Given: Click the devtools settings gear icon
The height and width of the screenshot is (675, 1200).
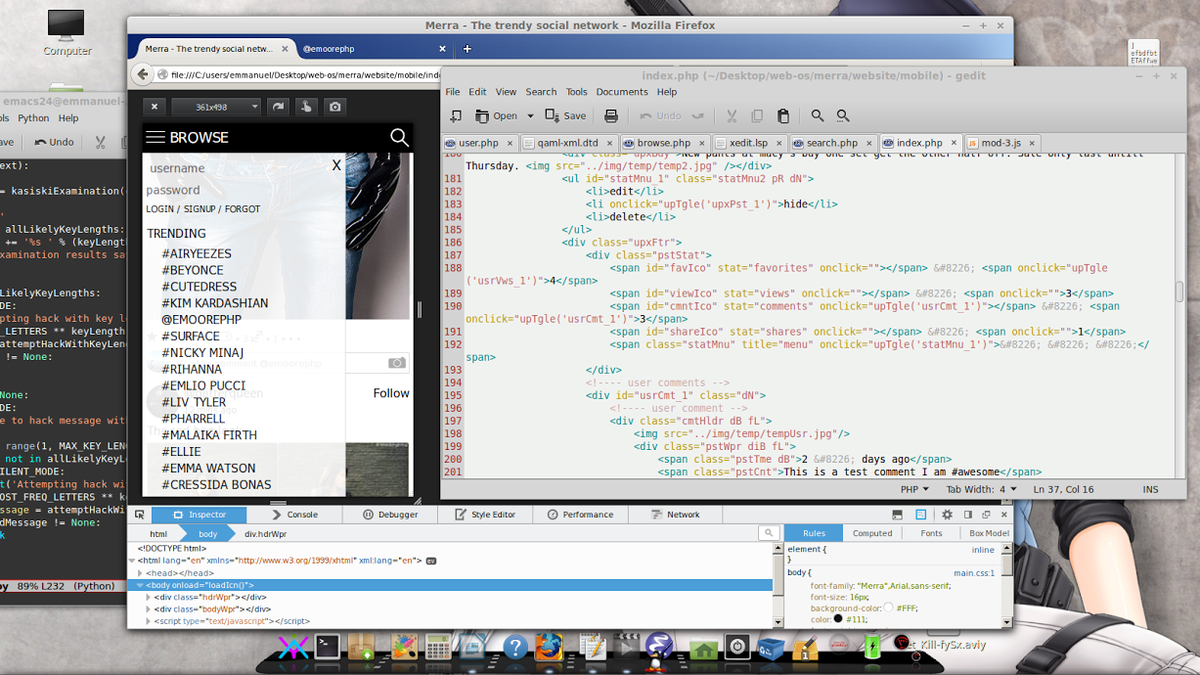Looking at the screenshot, I should [x=947, y=514].
